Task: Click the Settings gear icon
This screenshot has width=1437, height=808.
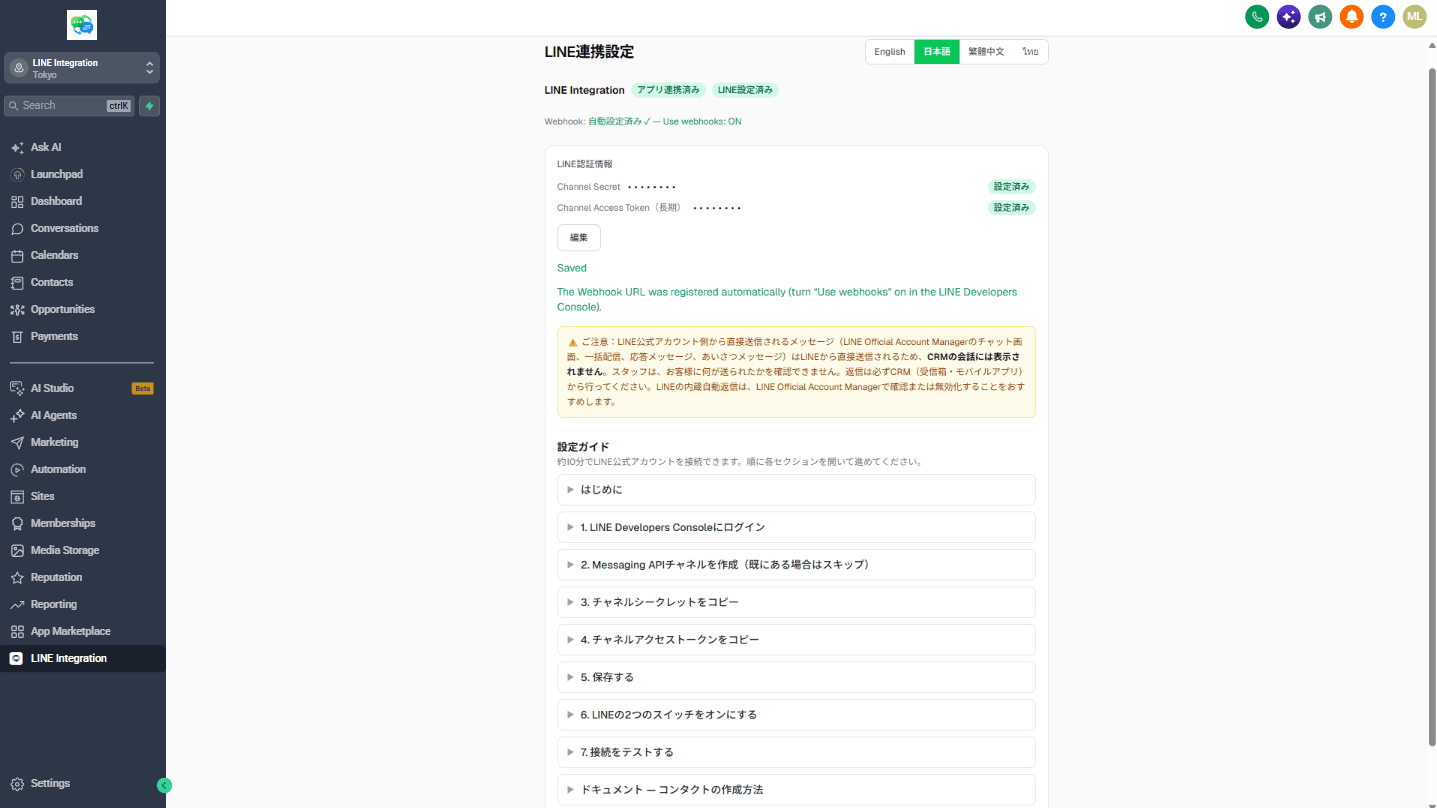Action: point(17,784)
